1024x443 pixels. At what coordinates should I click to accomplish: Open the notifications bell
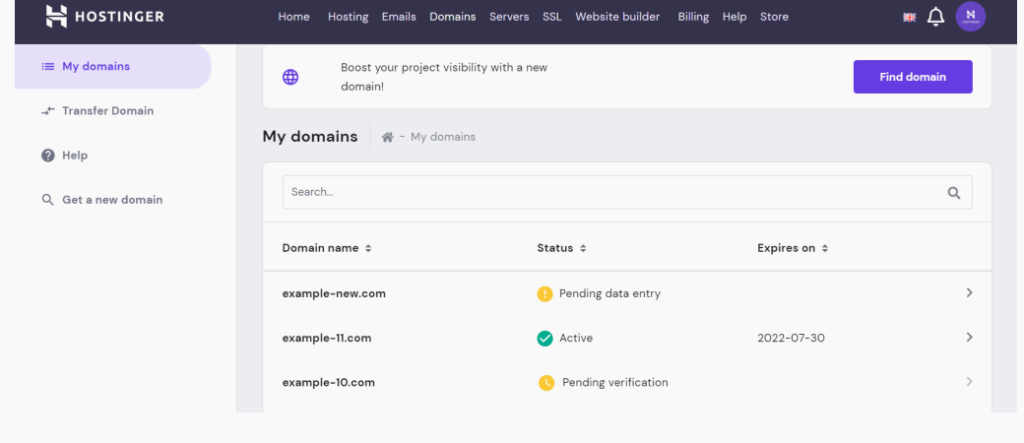click(936, 17)
